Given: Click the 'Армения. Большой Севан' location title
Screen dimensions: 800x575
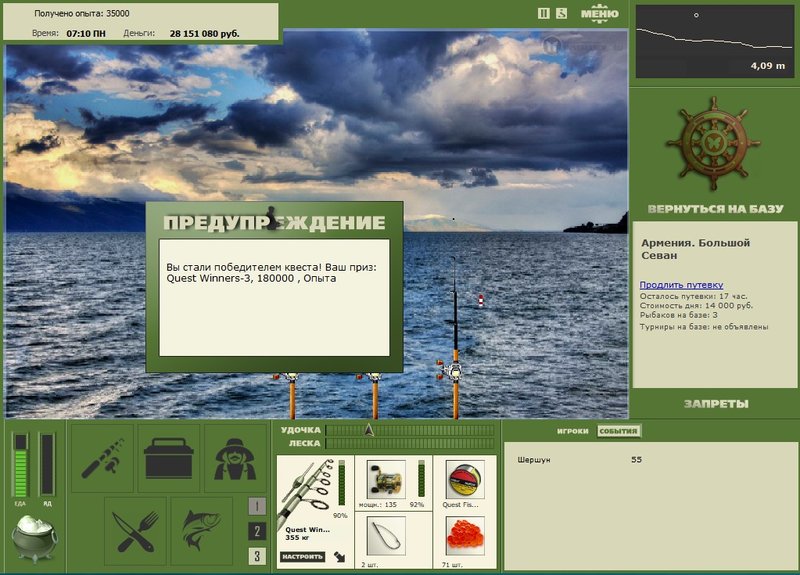Looking at the screenshot, I should [x=695, y=249].
